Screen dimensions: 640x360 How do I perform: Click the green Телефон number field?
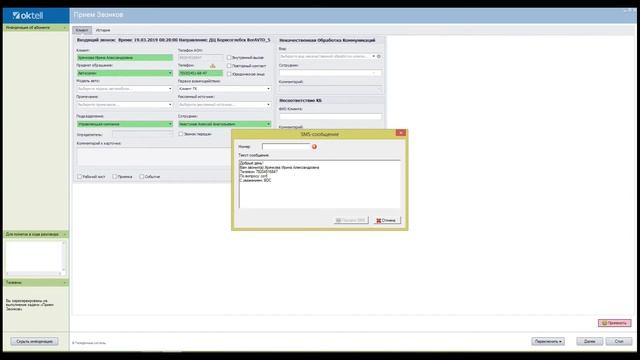click(200, 73)
